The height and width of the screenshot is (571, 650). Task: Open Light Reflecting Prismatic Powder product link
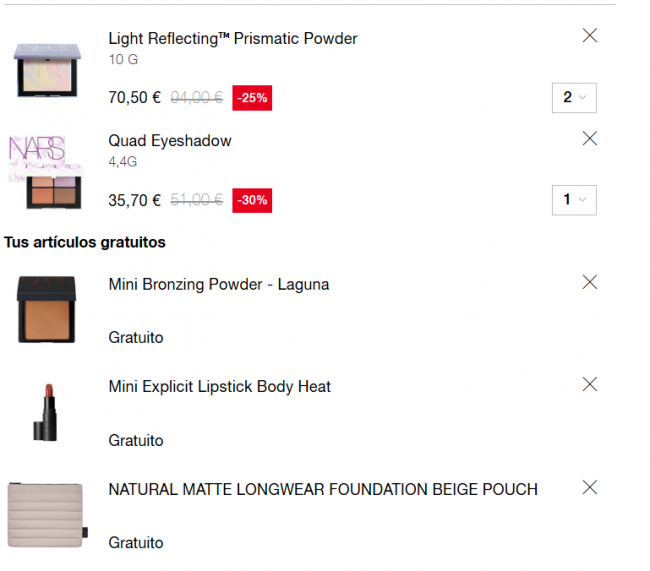click(x=232, y=39)
